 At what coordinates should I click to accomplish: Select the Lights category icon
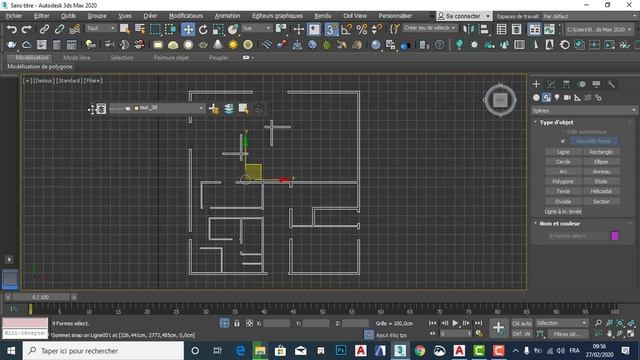point(557,97)
